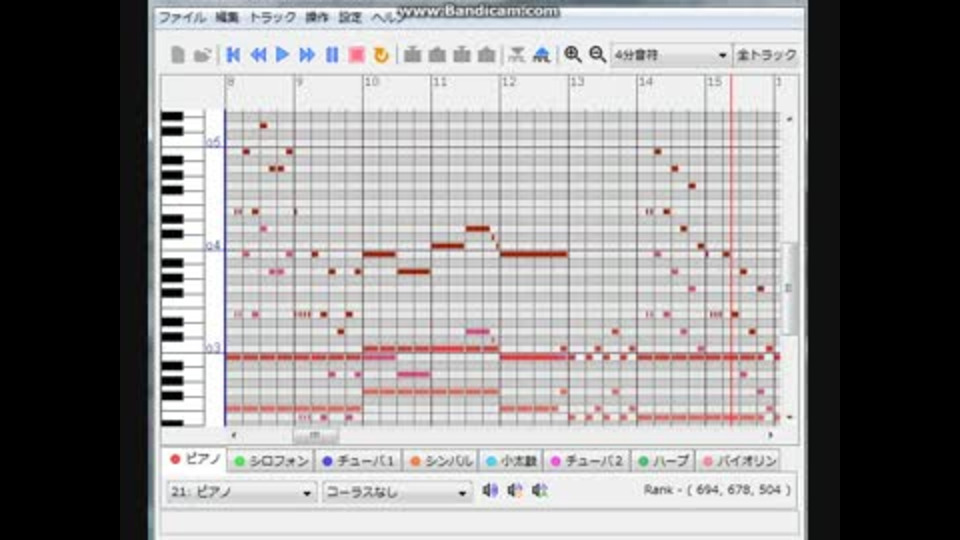Viewport: 960px width, 540px height.
Task: Click the vertical scrollbar down arrow
Action: [790, 417]
